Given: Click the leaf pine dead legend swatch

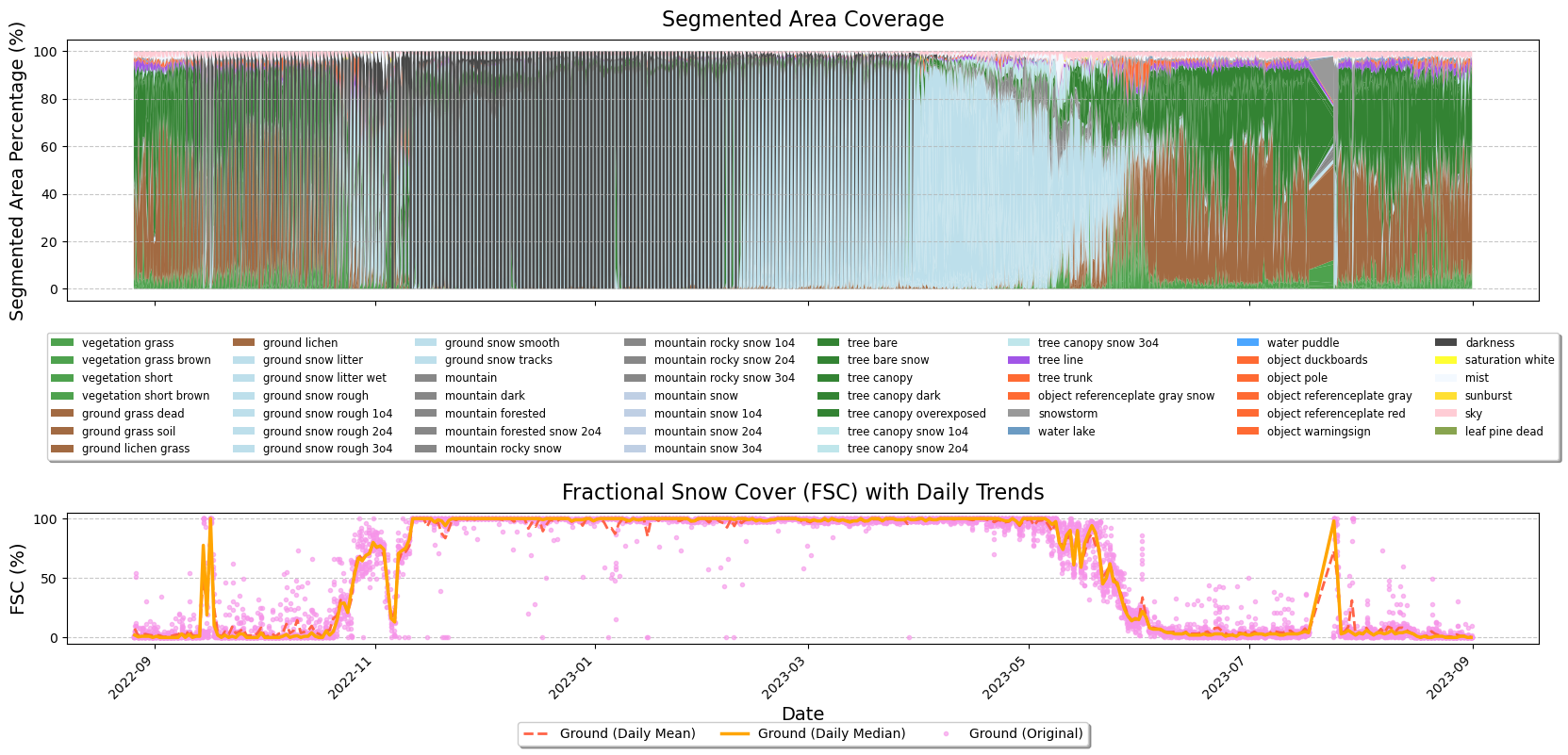Looking at the screenshot, I should (x=1445, y=432).
